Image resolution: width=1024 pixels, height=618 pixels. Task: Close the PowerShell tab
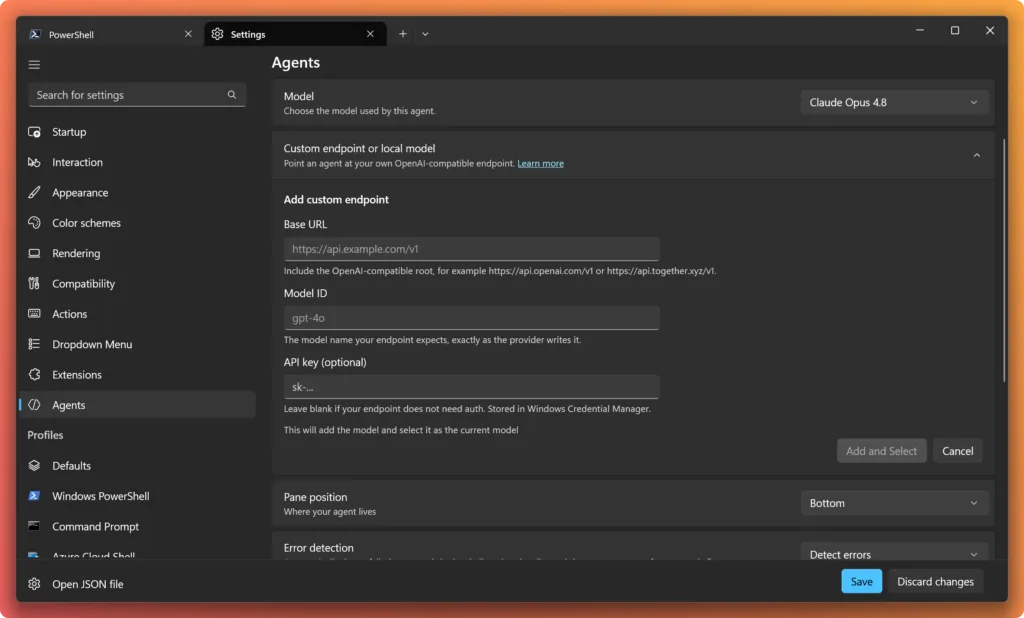coord(188,34)
